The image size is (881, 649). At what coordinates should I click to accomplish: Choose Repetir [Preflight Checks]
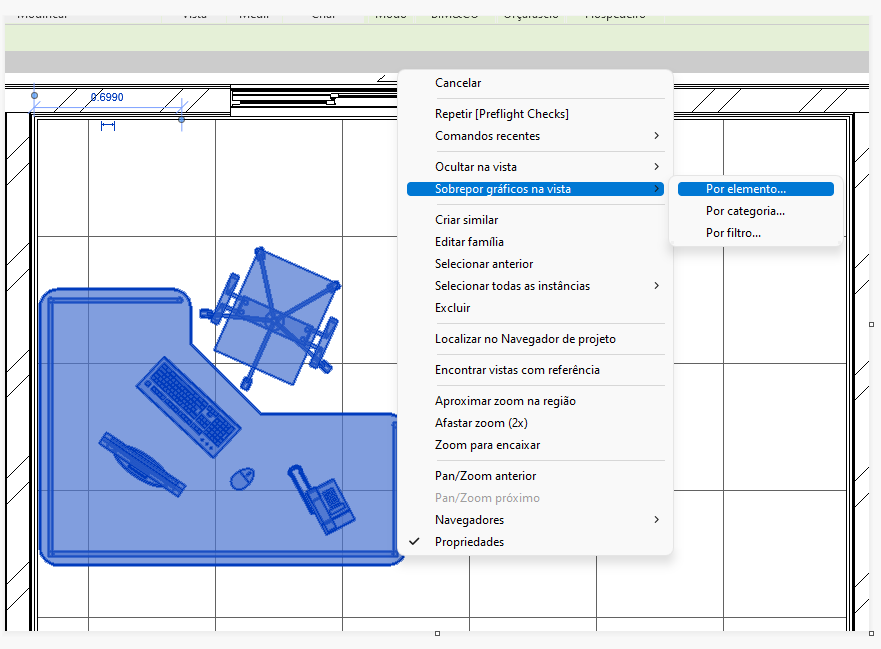point(501,114)
